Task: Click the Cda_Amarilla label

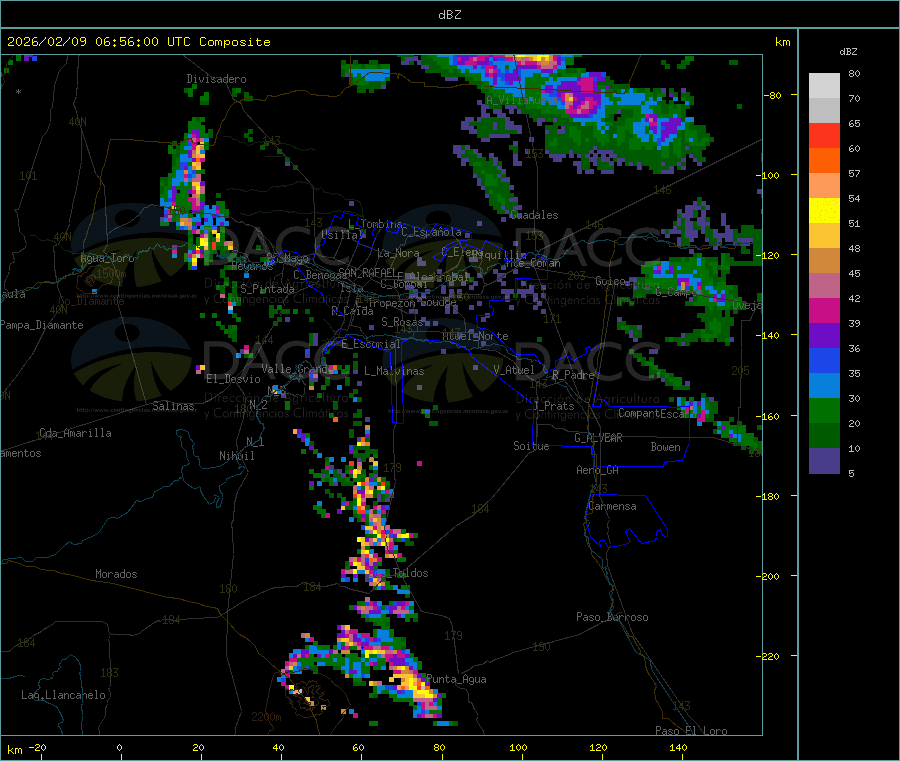Action: (x=75, y=433)
